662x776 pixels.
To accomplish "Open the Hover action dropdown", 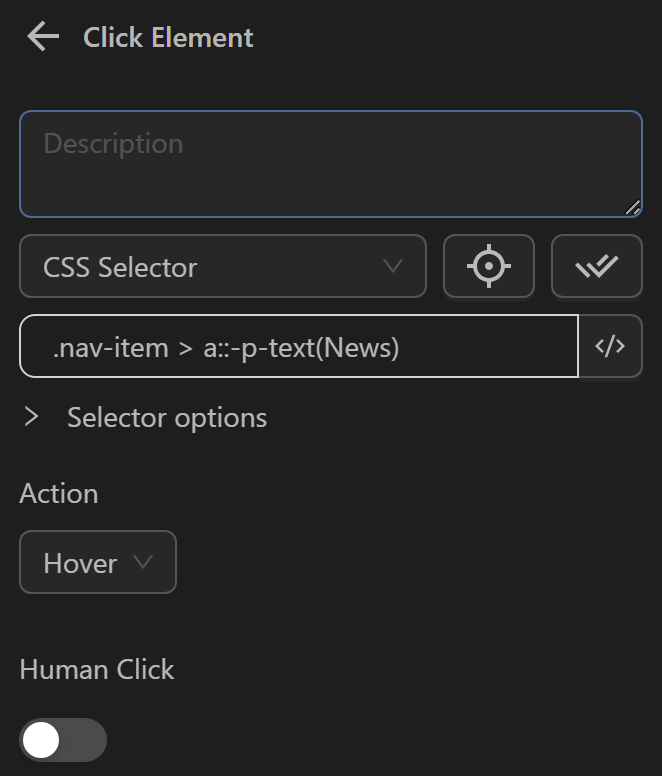I will click(x=97, y=562).
